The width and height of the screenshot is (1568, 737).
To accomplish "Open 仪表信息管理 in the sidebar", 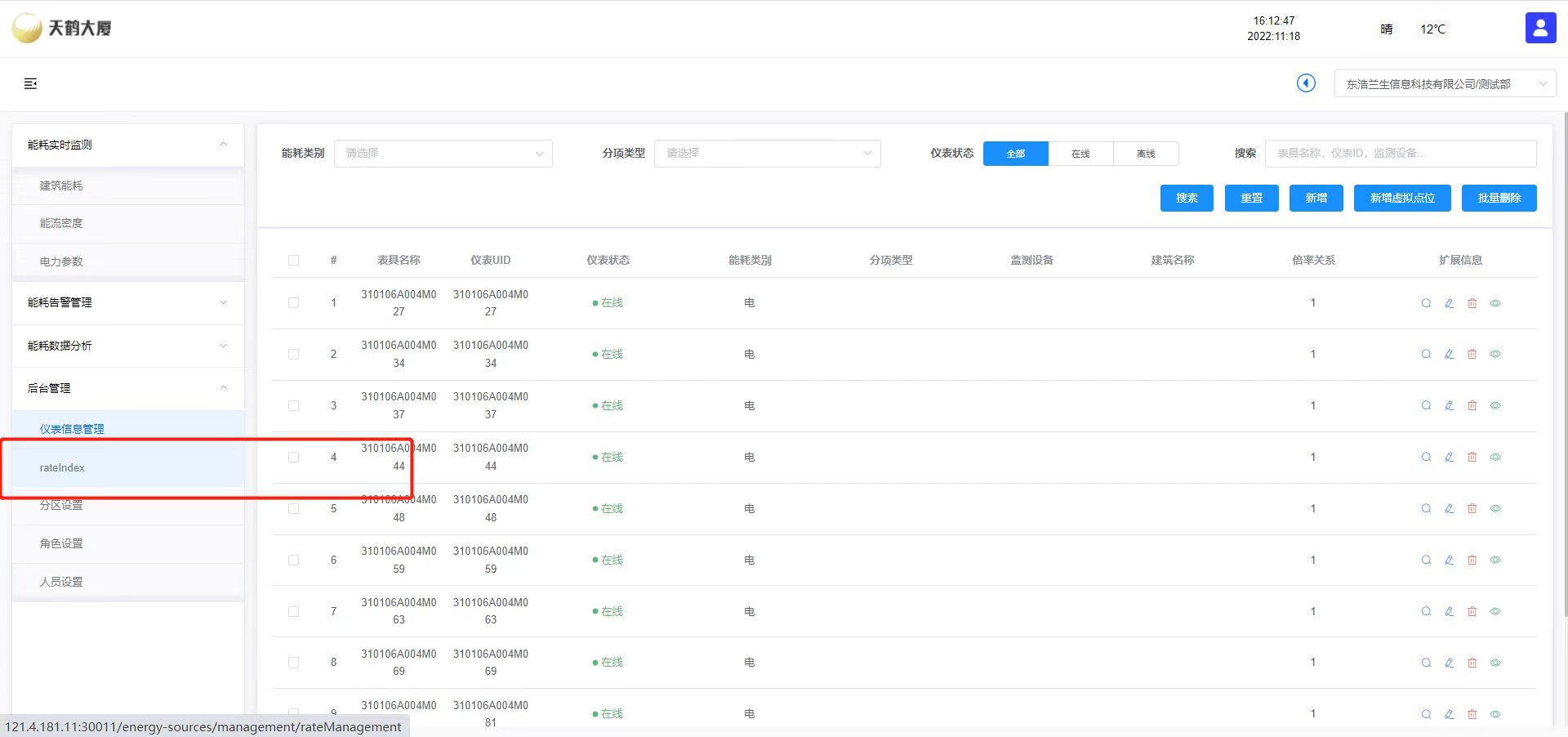I will tap(128, 430).
